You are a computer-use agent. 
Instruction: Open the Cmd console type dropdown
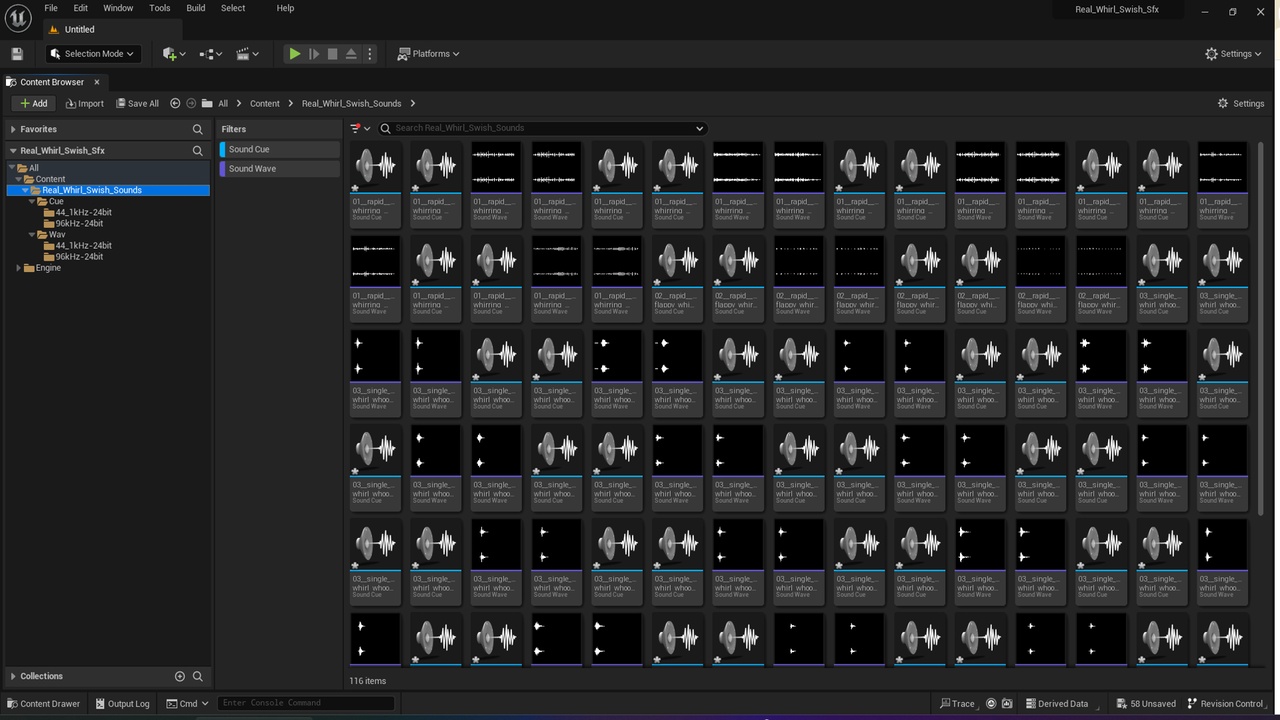(187, 703)
